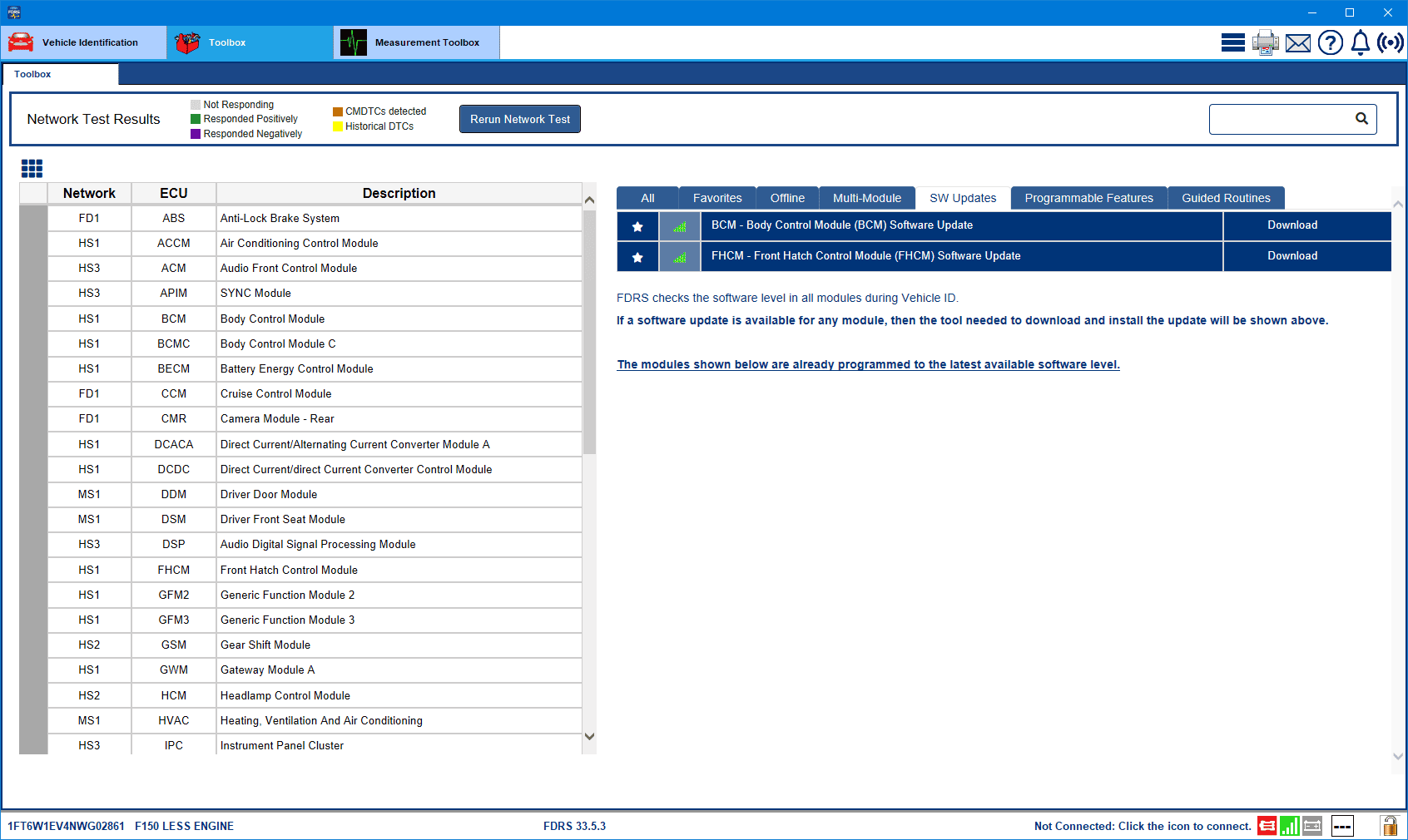
Task: Click the printer icon in the toolbar
Action: point(1265,42)
